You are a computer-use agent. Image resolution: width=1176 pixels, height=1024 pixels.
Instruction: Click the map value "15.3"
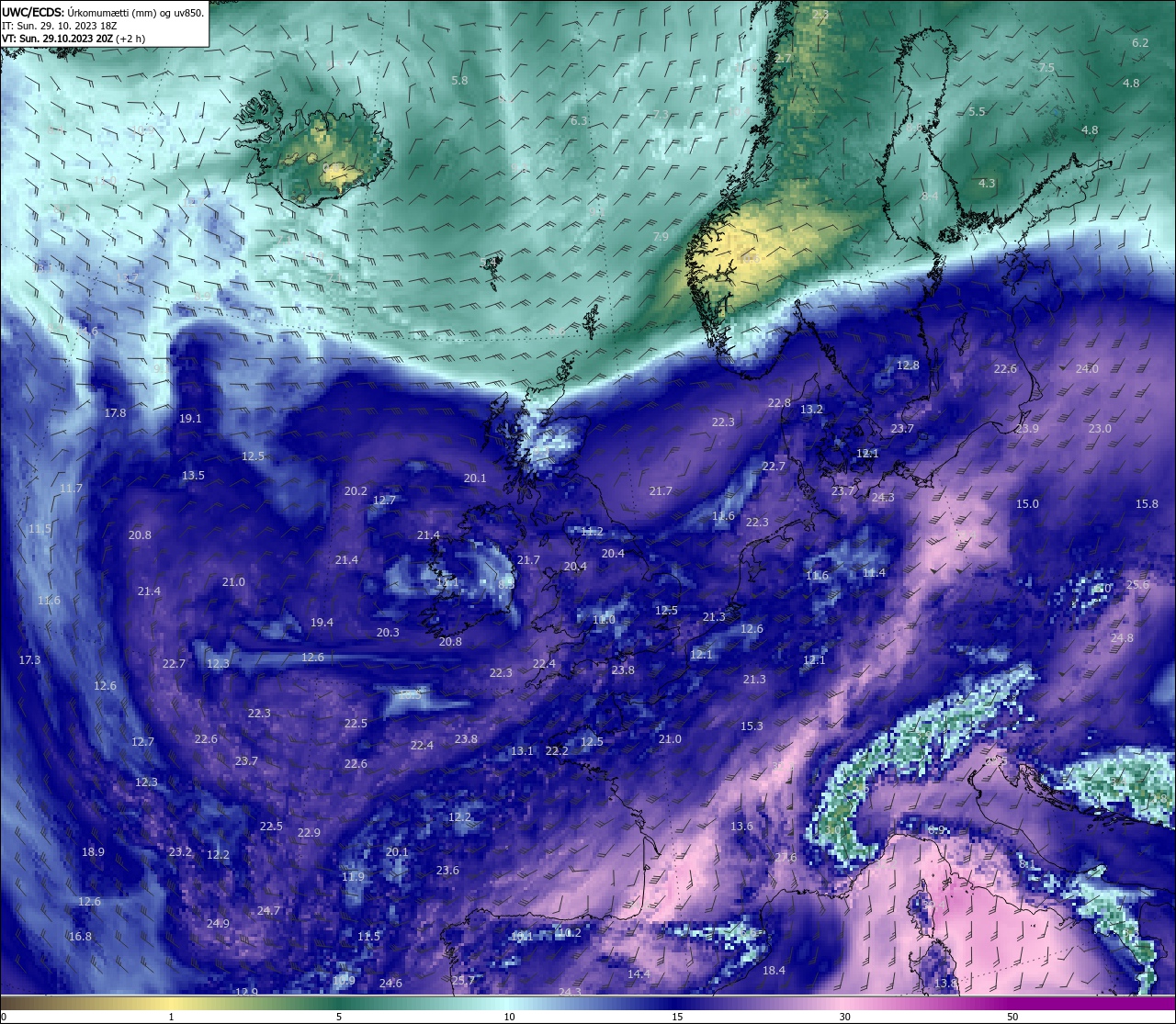[x=752, y=726]
